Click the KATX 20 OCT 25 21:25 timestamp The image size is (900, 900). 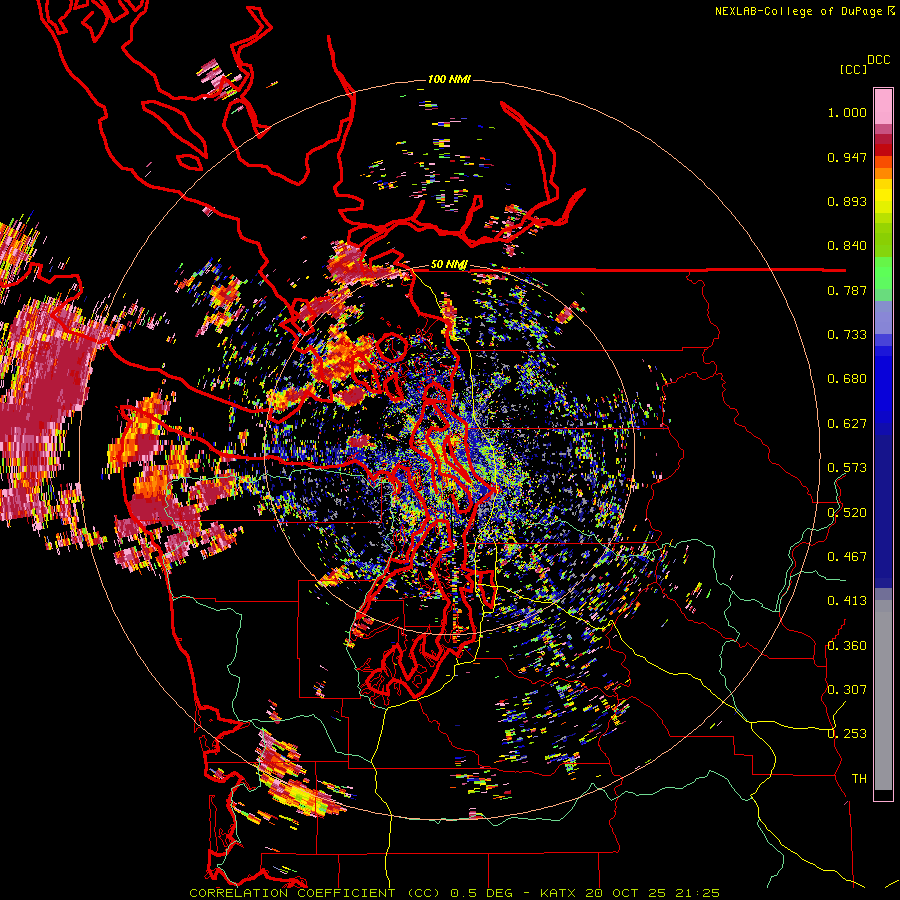[x=630, y=893]
